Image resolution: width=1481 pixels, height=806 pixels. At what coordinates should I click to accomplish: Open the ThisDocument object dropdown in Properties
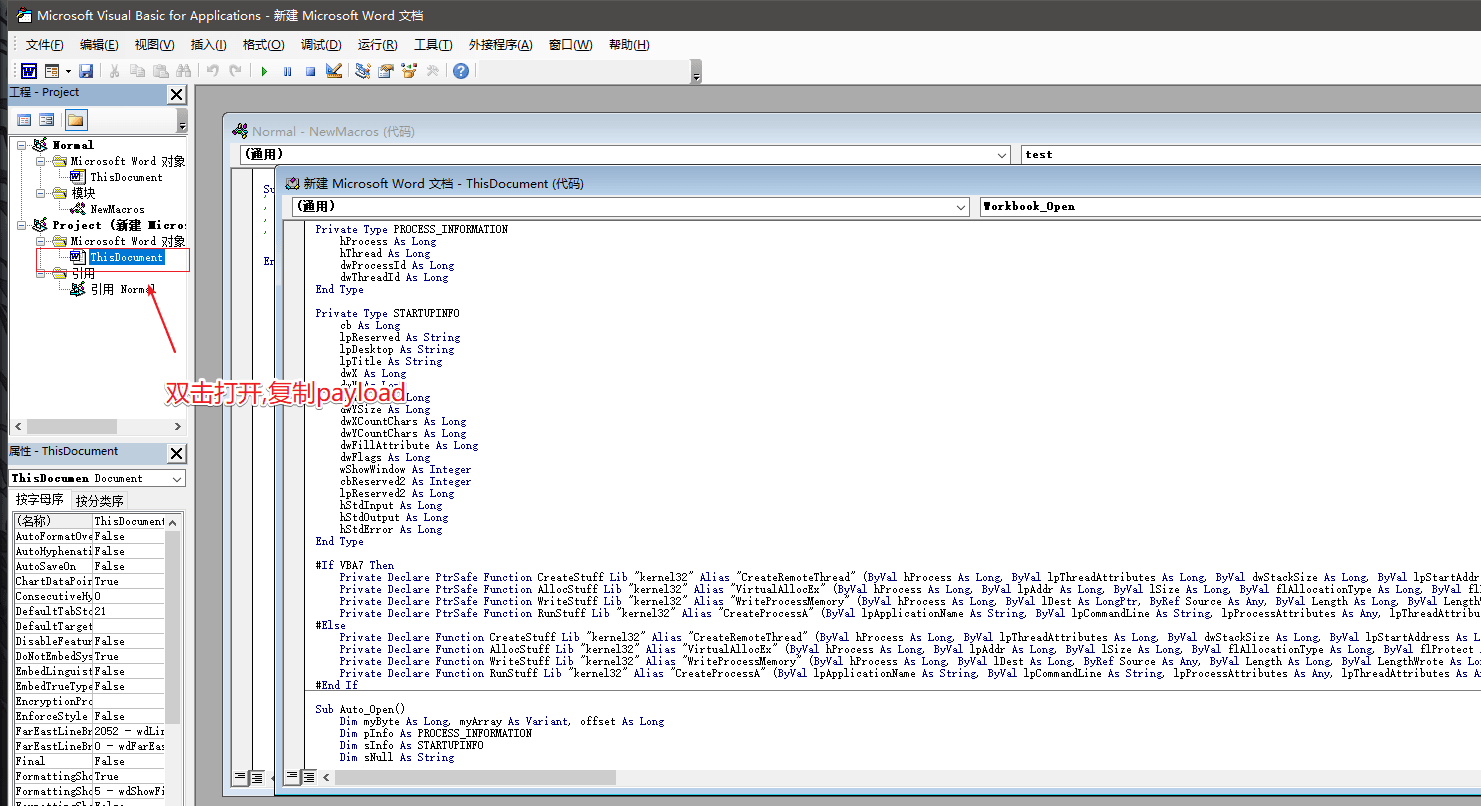tap(178, 479)
